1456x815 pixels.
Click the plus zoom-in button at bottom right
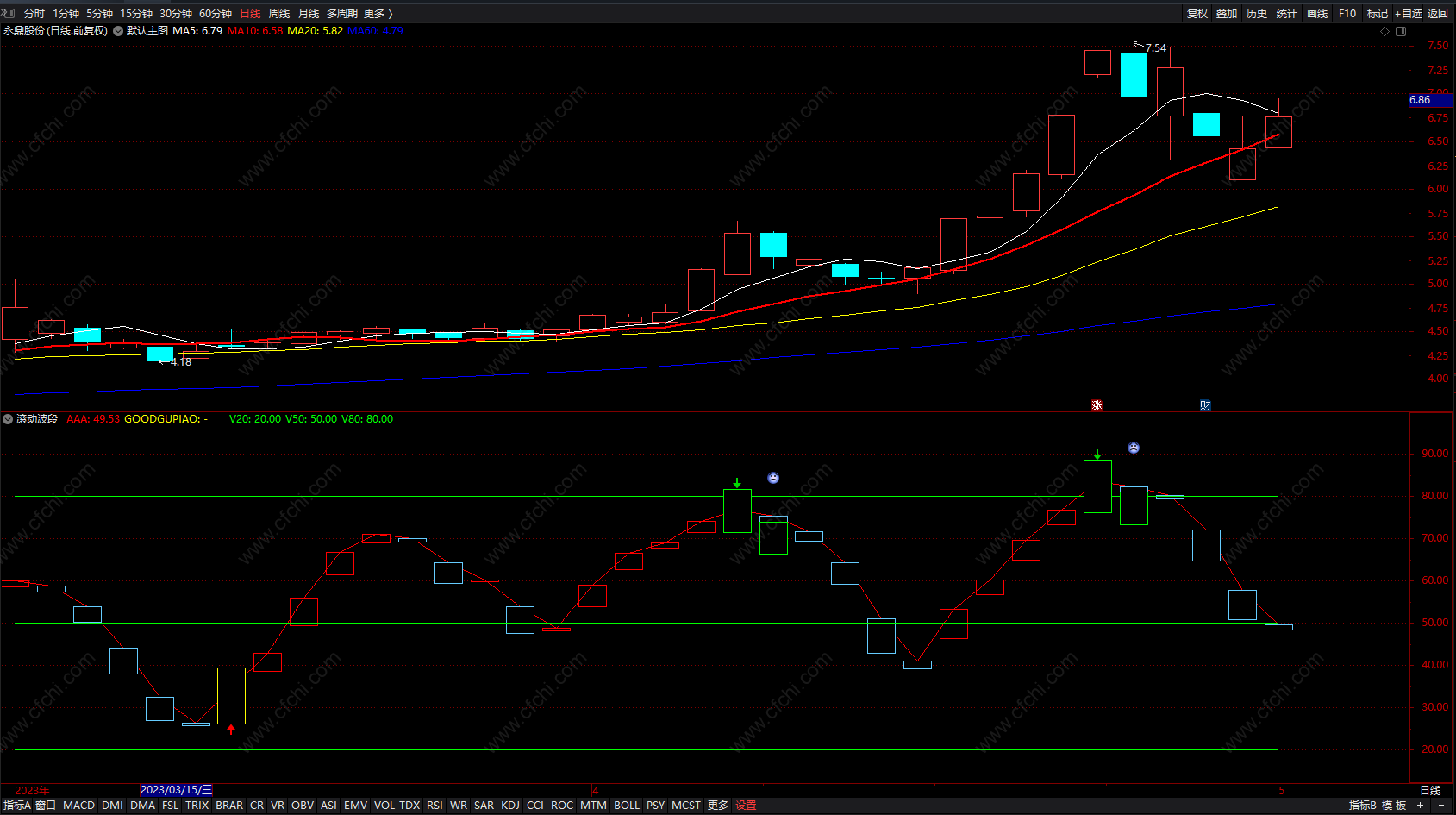1421,806
